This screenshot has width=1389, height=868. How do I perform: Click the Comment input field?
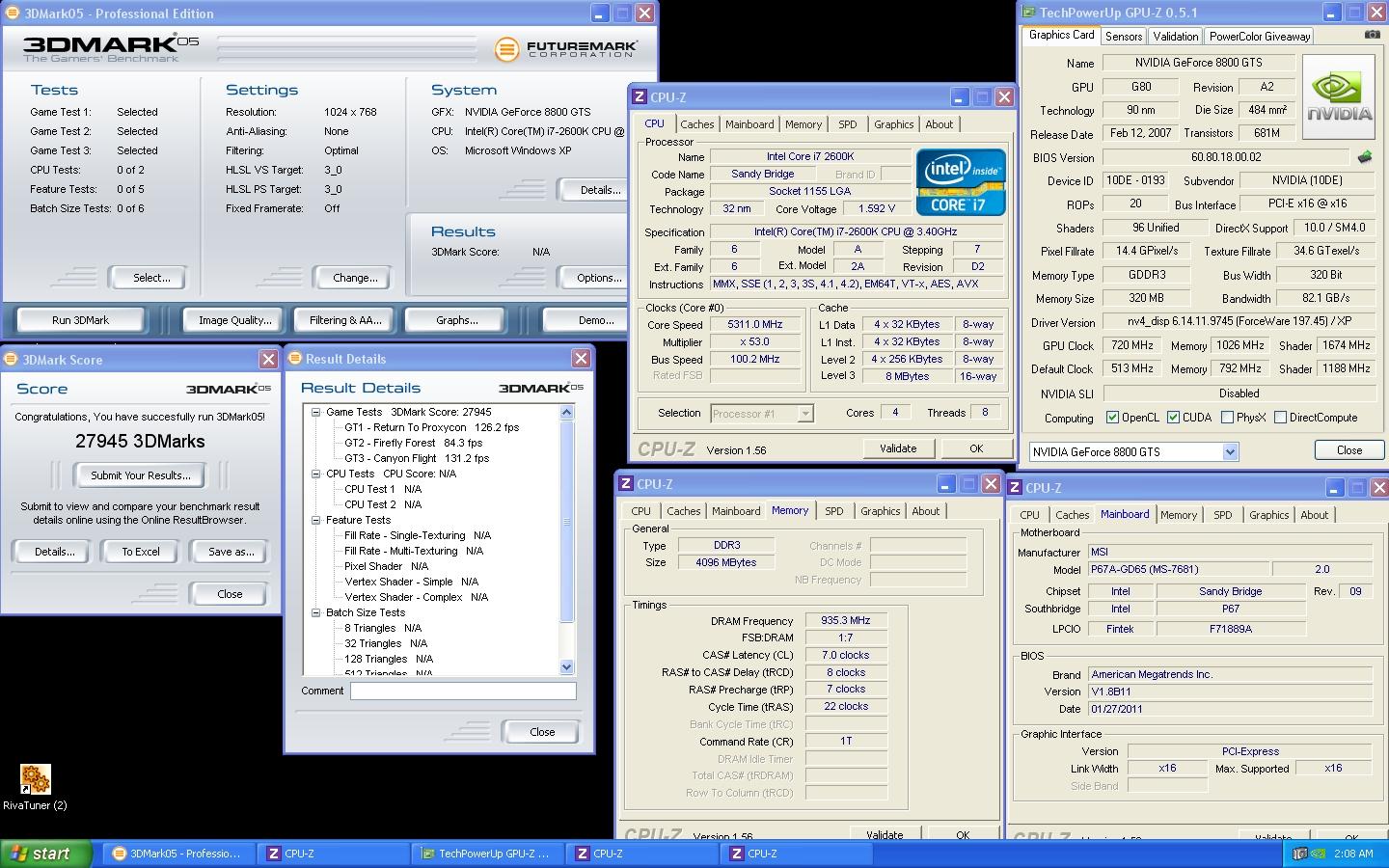[x=463, y=691]
